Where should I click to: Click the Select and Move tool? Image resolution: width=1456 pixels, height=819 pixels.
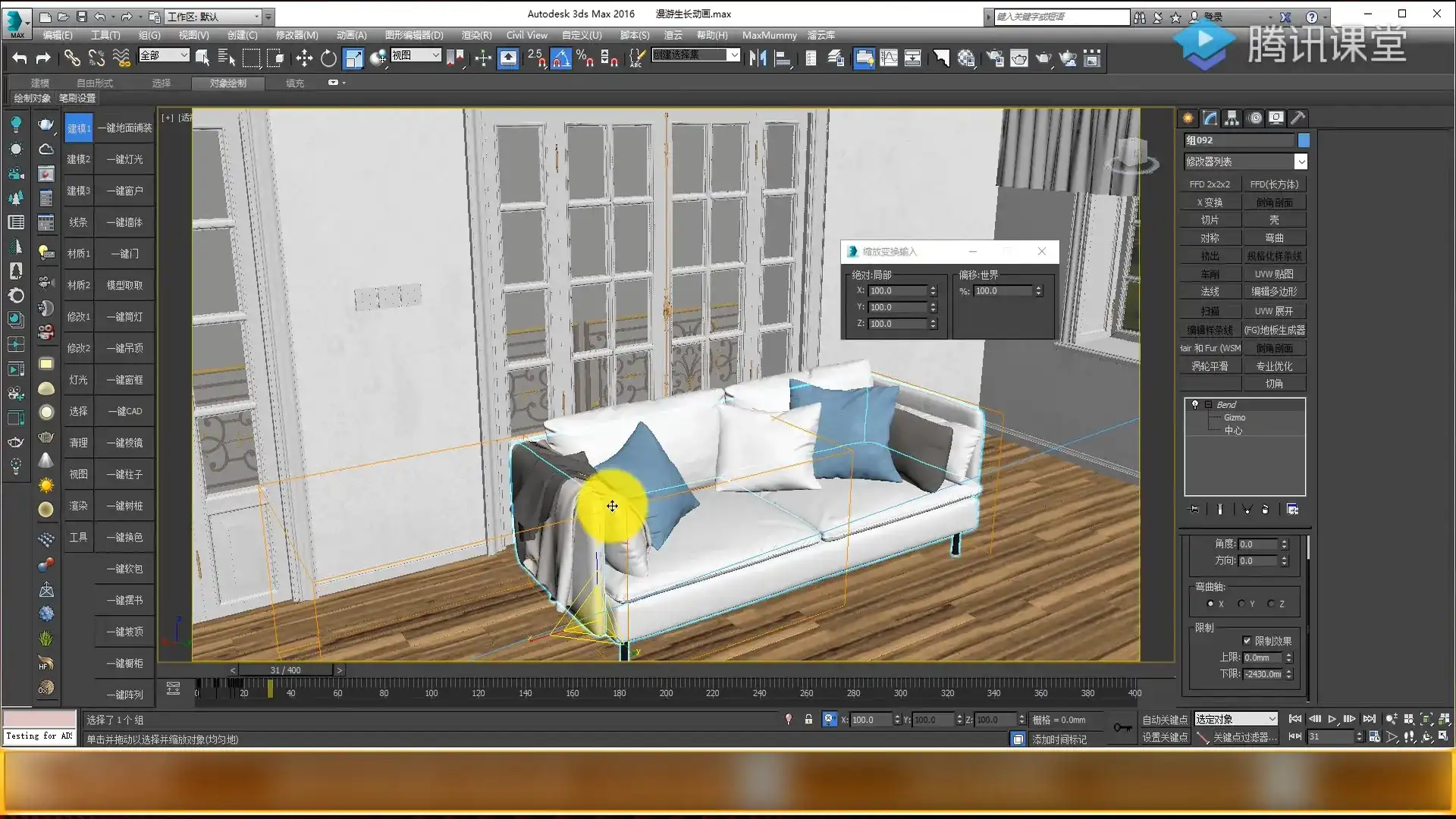point(304,58)
